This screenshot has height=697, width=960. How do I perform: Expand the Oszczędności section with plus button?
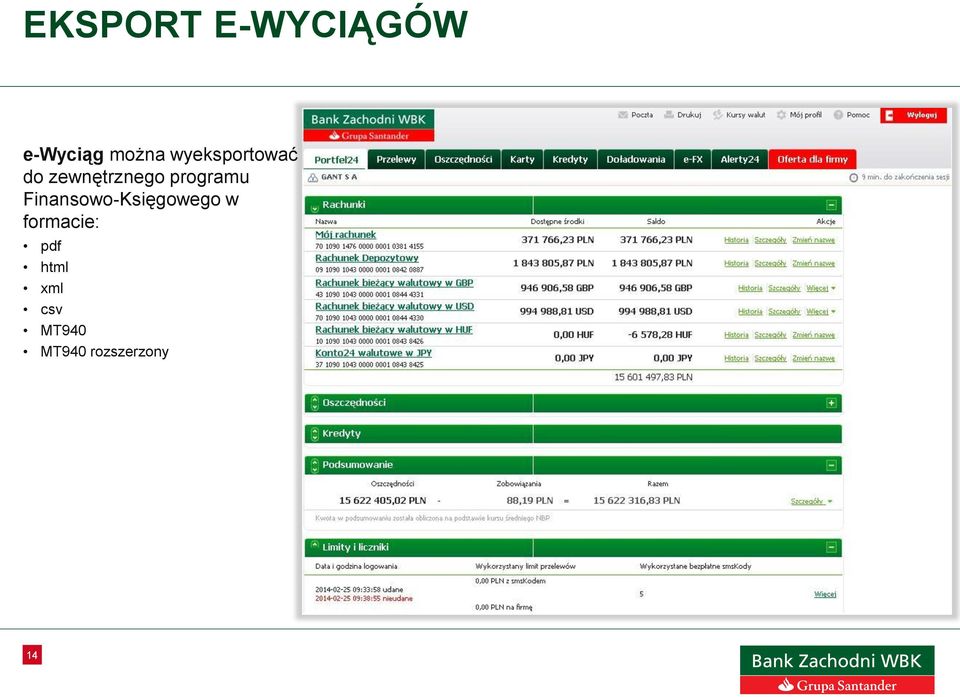point(831,403)
